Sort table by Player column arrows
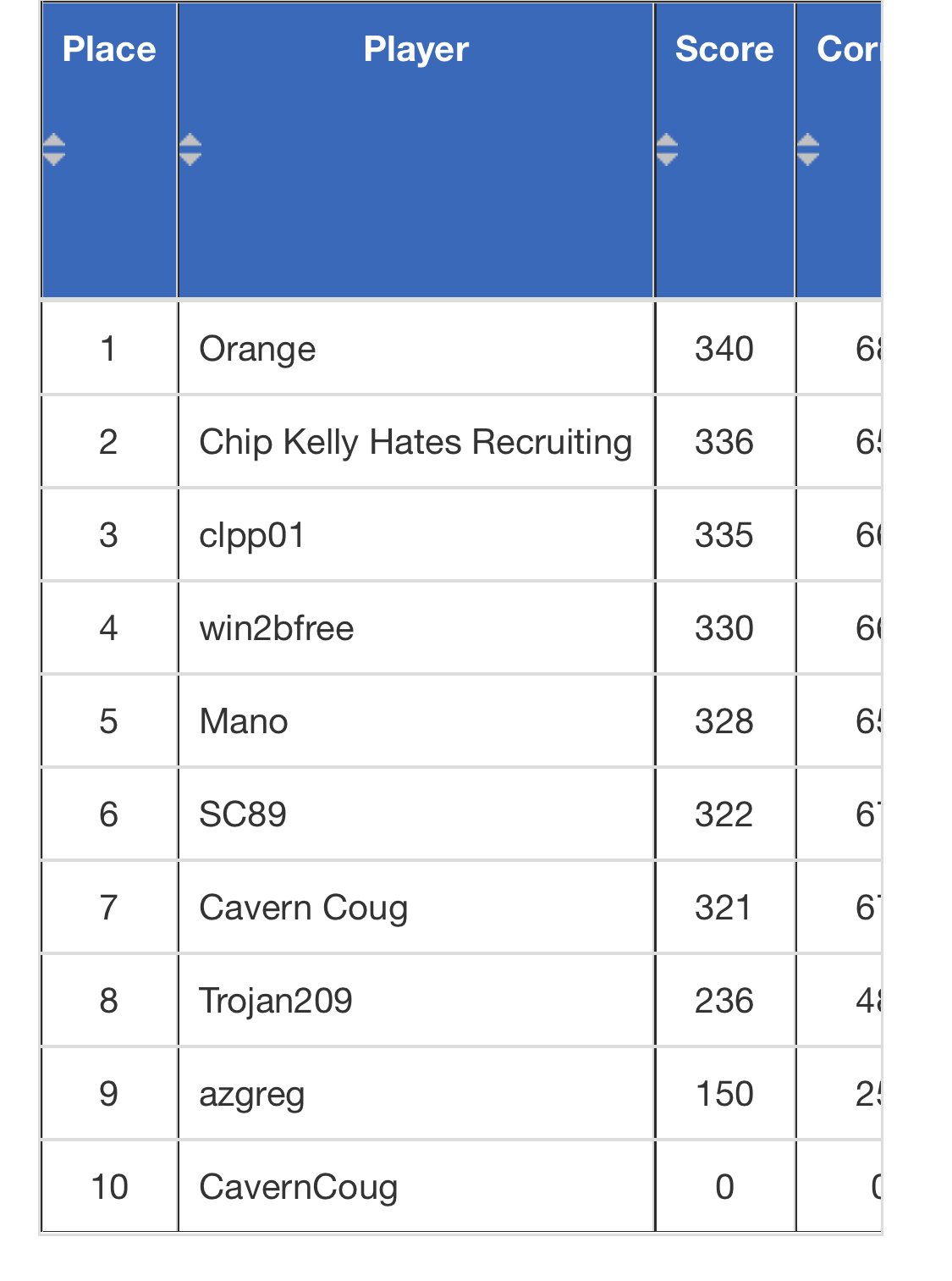This screenshot has width=952, height=1281. pos(190,150)
